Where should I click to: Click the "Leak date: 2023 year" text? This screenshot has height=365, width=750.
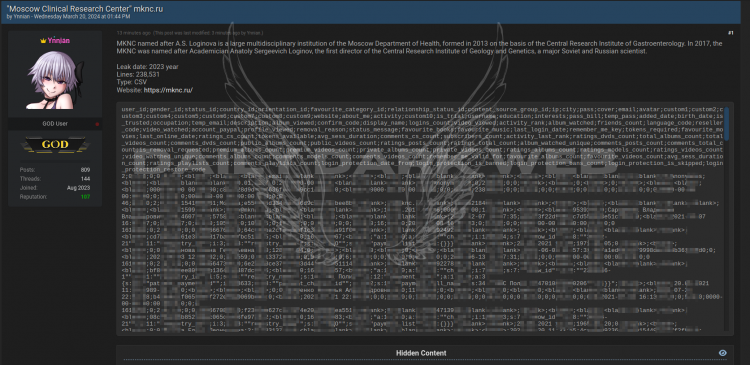147,67
